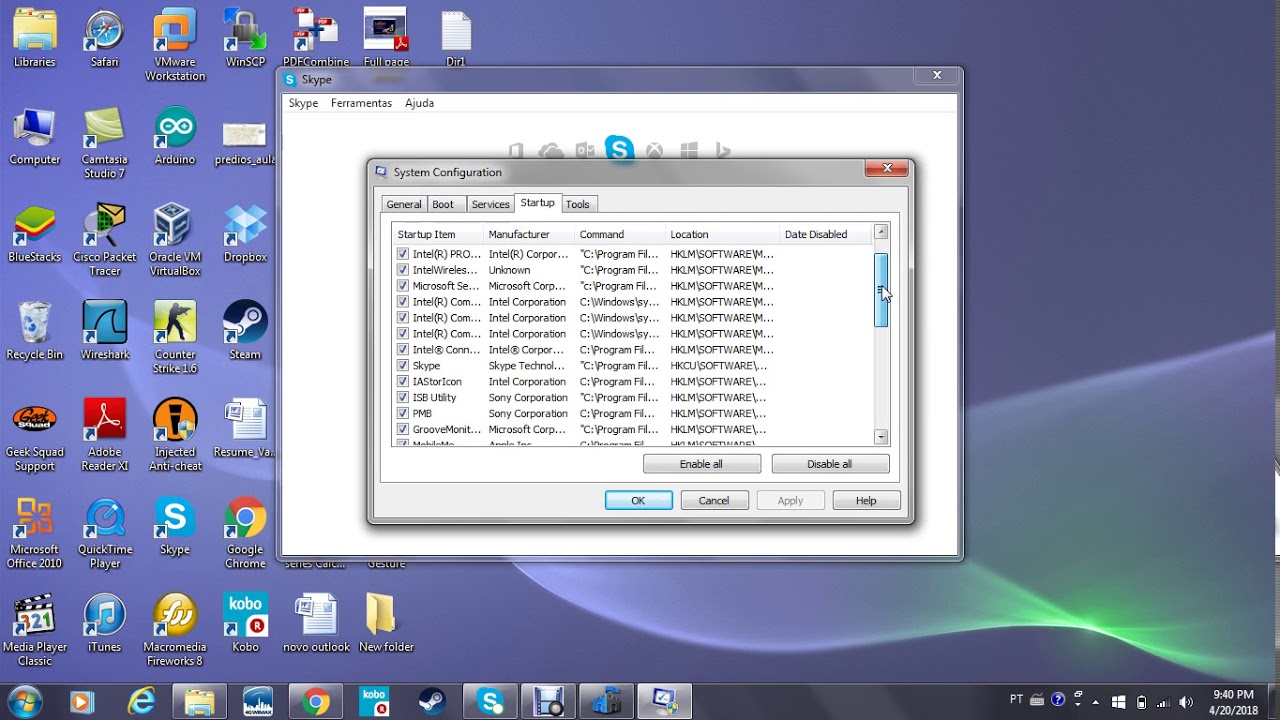Viewport: 1280px width, 720px height.
Task: Open the Skype menu in Skype window
Action: 303,103
